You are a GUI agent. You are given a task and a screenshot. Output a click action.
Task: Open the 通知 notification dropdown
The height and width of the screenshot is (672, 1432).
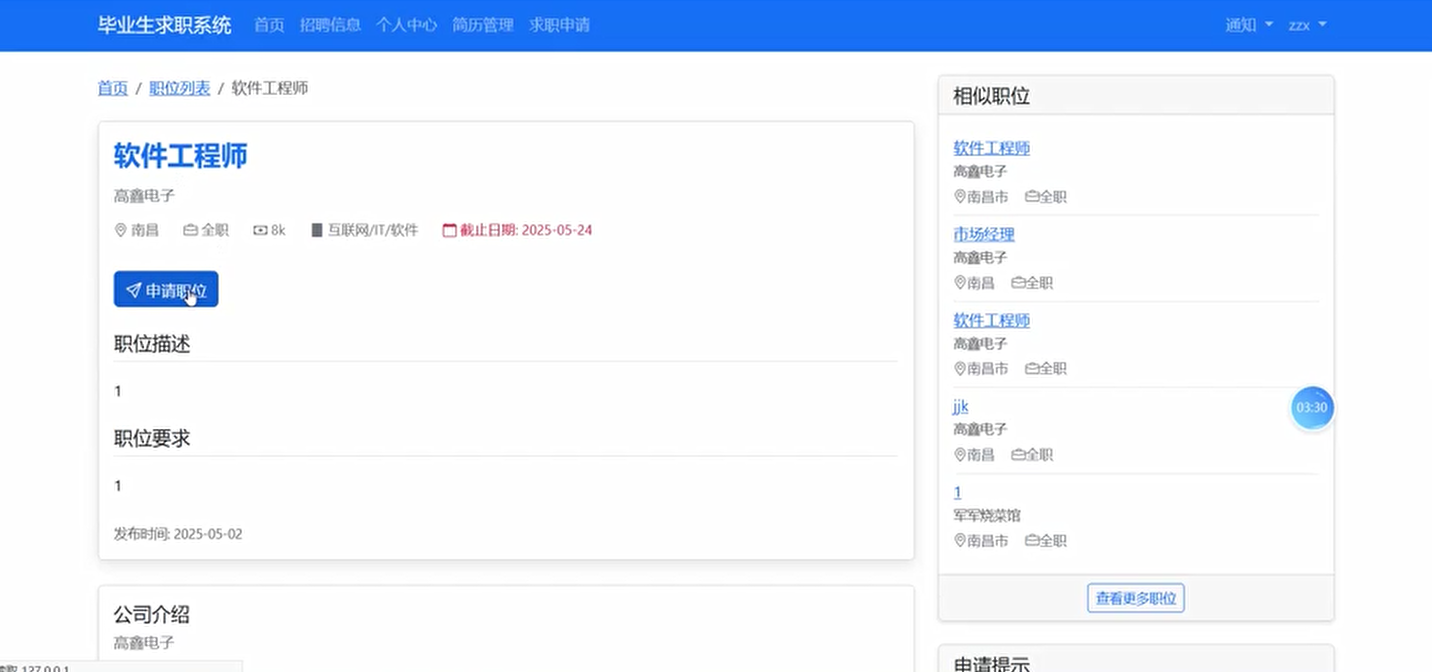1239,25
